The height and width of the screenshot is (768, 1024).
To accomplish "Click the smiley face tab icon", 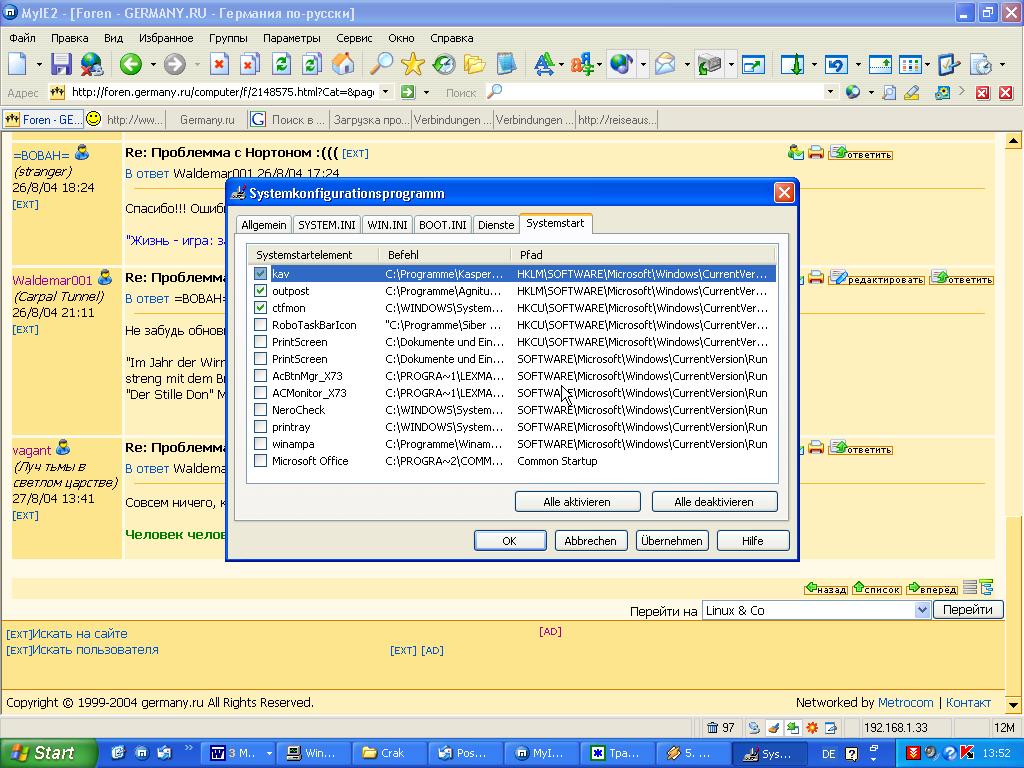I will 93,119.
